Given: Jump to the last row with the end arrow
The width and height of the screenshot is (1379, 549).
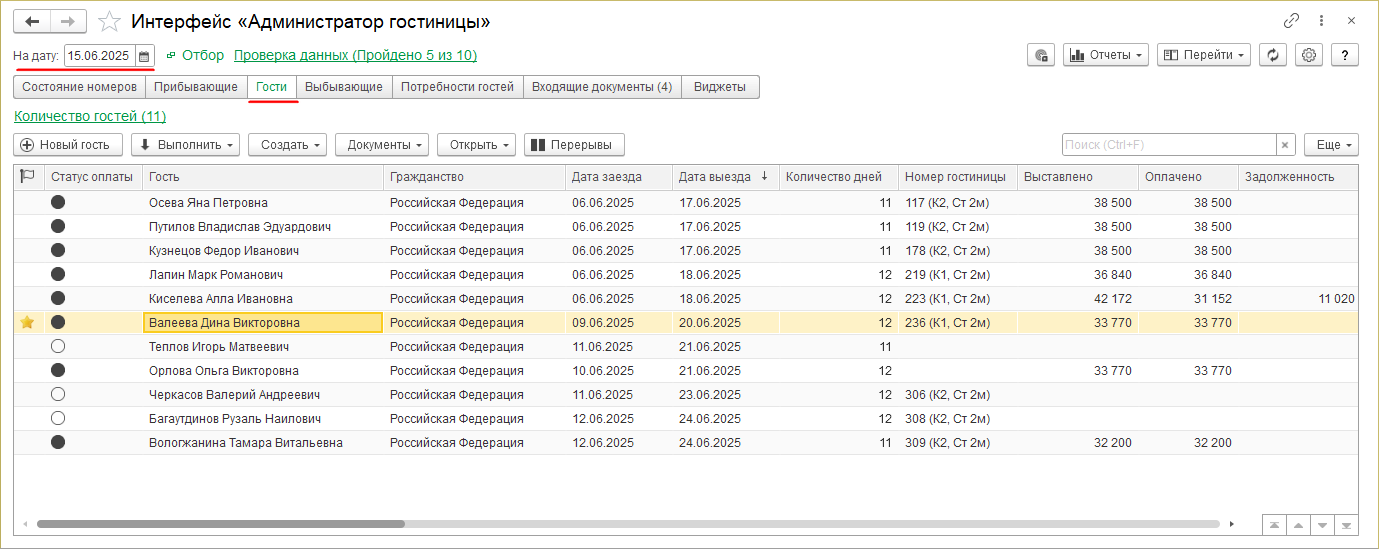Looking at the screenshot, I should (x=1346, y=524).
